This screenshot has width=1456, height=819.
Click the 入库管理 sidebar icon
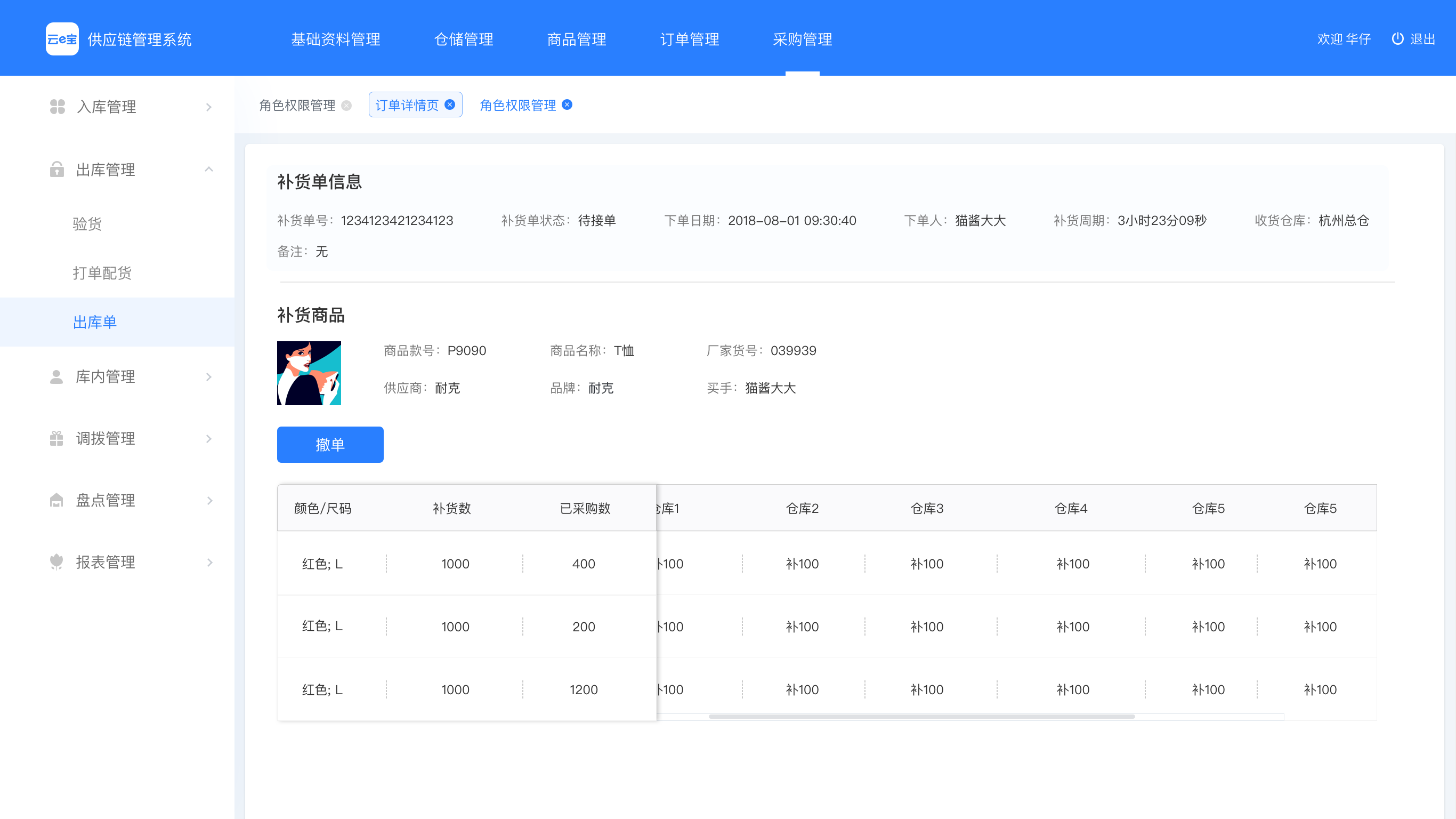tap(57, 106)
